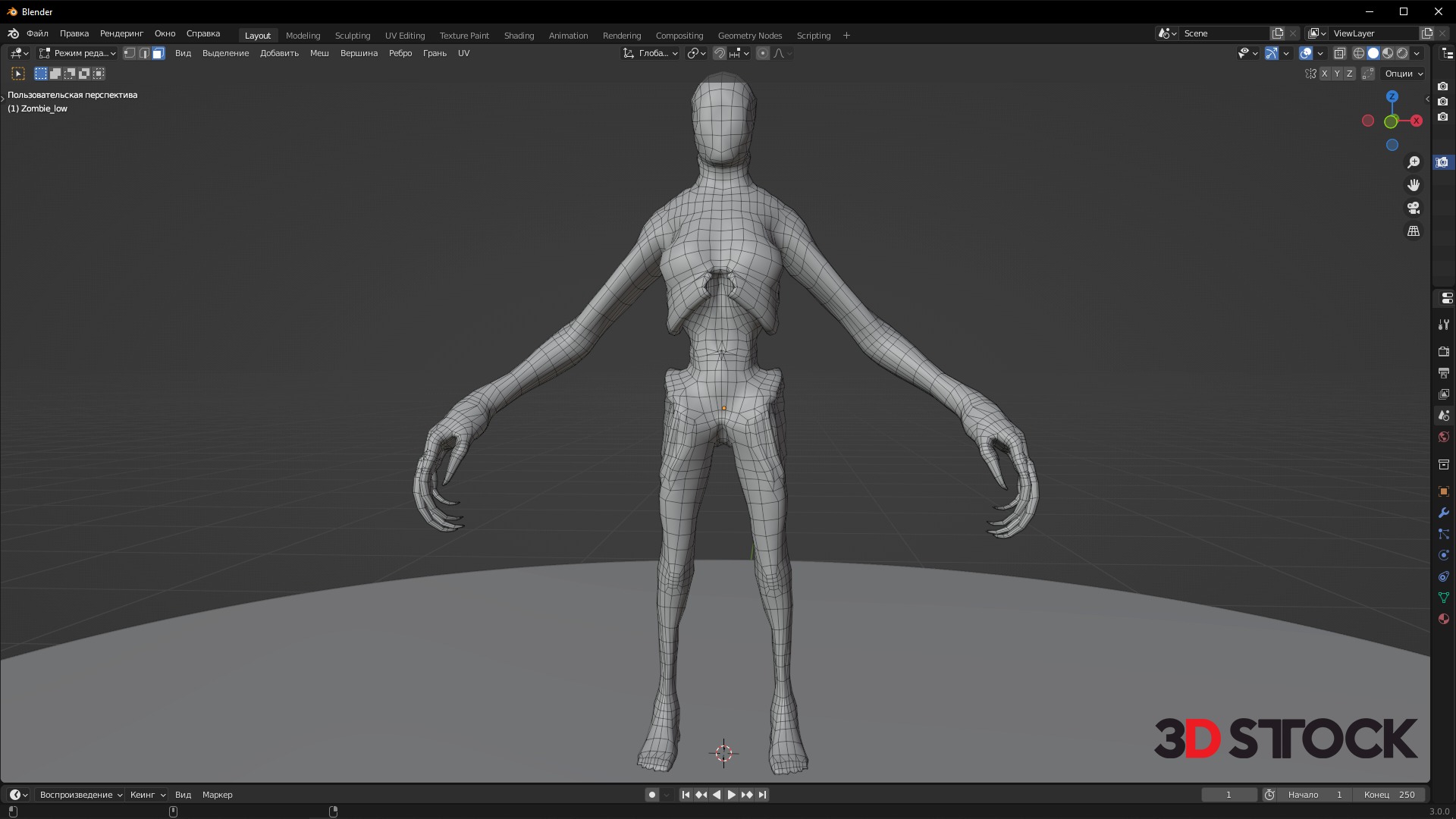The height and width of the screenshot is (819, 1456).
Task: Toggle camera view icon in viewport
Action: (x=1414, y=208)
